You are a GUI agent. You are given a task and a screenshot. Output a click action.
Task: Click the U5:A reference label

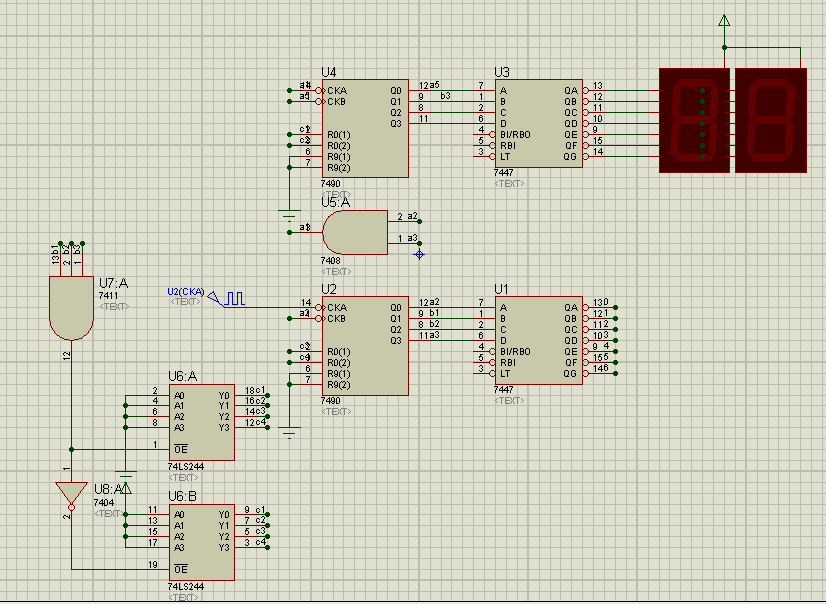[x=336, y=203]
